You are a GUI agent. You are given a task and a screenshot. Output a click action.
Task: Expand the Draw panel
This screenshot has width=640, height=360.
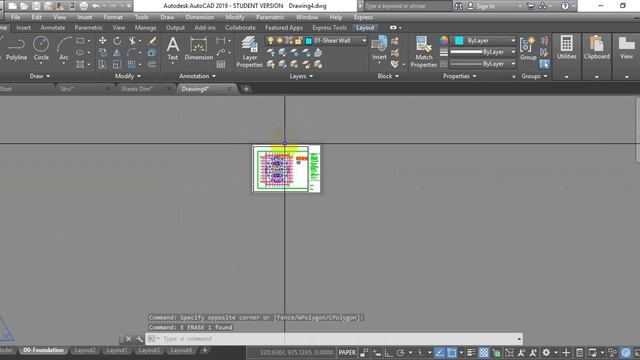[x=40, y=76]
